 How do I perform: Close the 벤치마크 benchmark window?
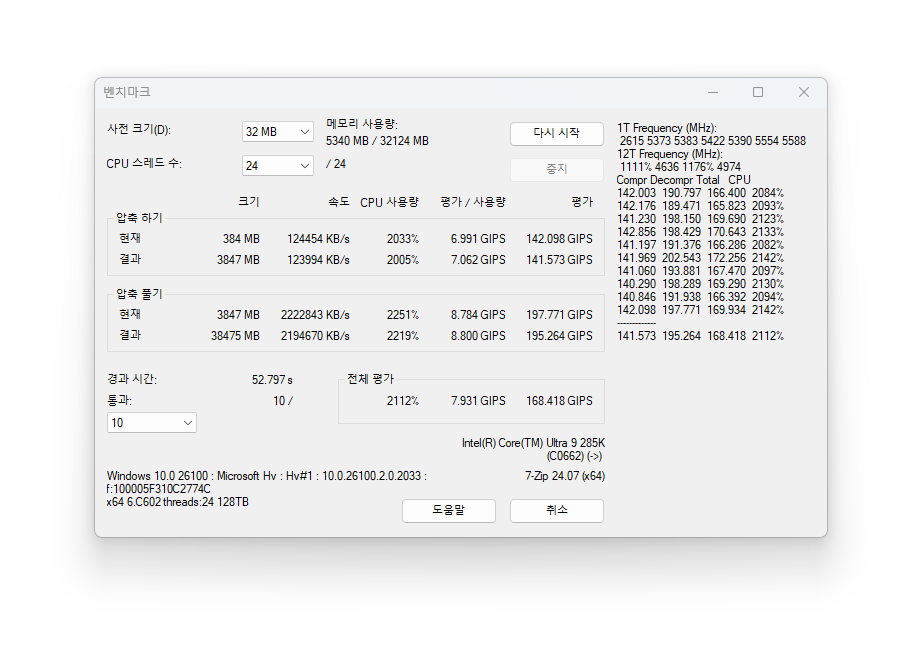(803, 92)
